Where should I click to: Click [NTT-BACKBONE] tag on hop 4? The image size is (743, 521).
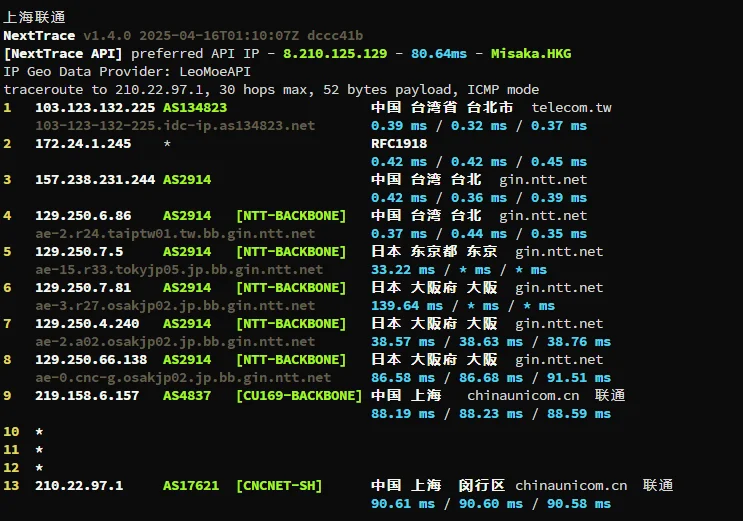[291, 216]
